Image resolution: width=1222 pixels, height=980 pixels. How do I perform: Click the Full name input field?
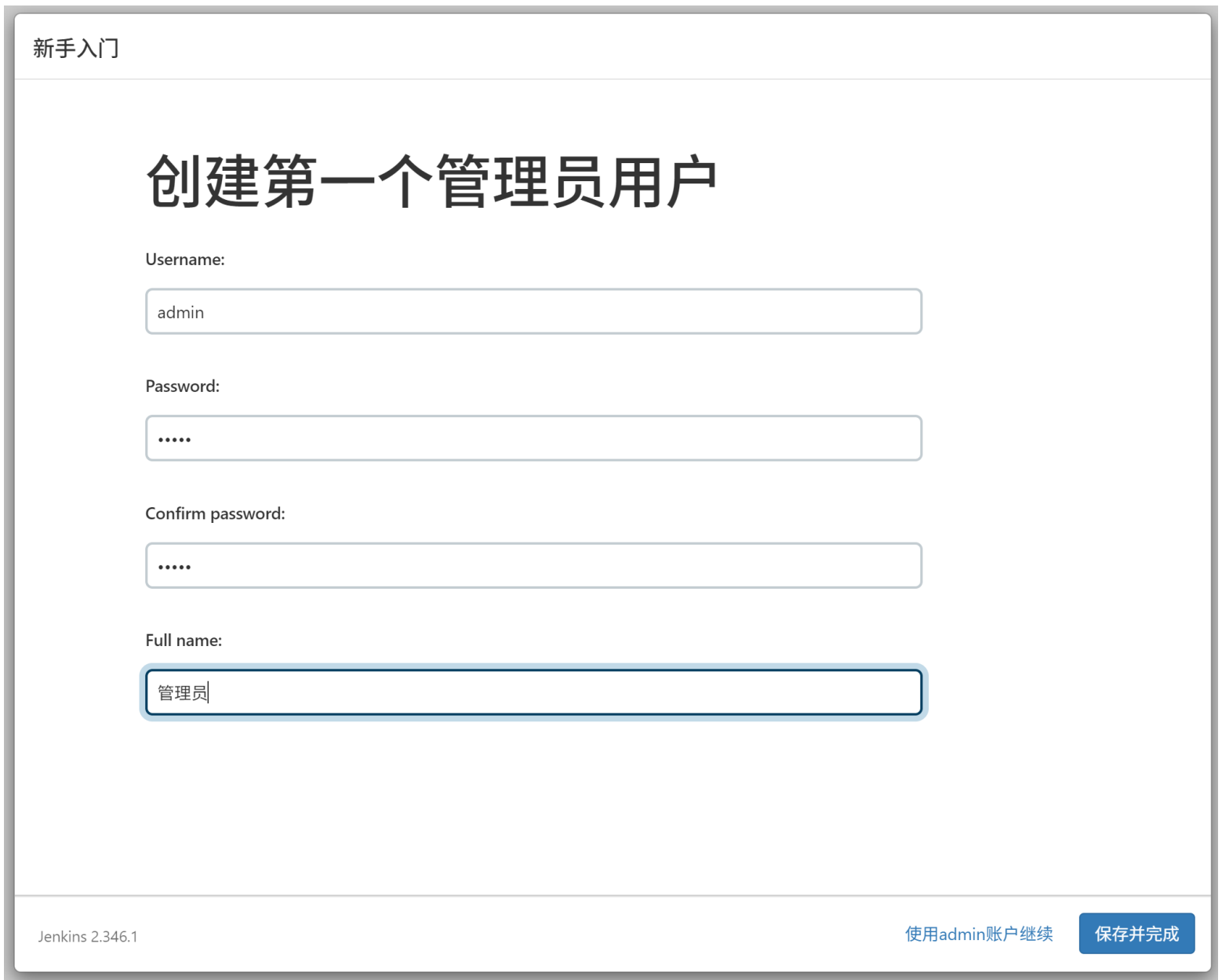(x=533, y=692)
